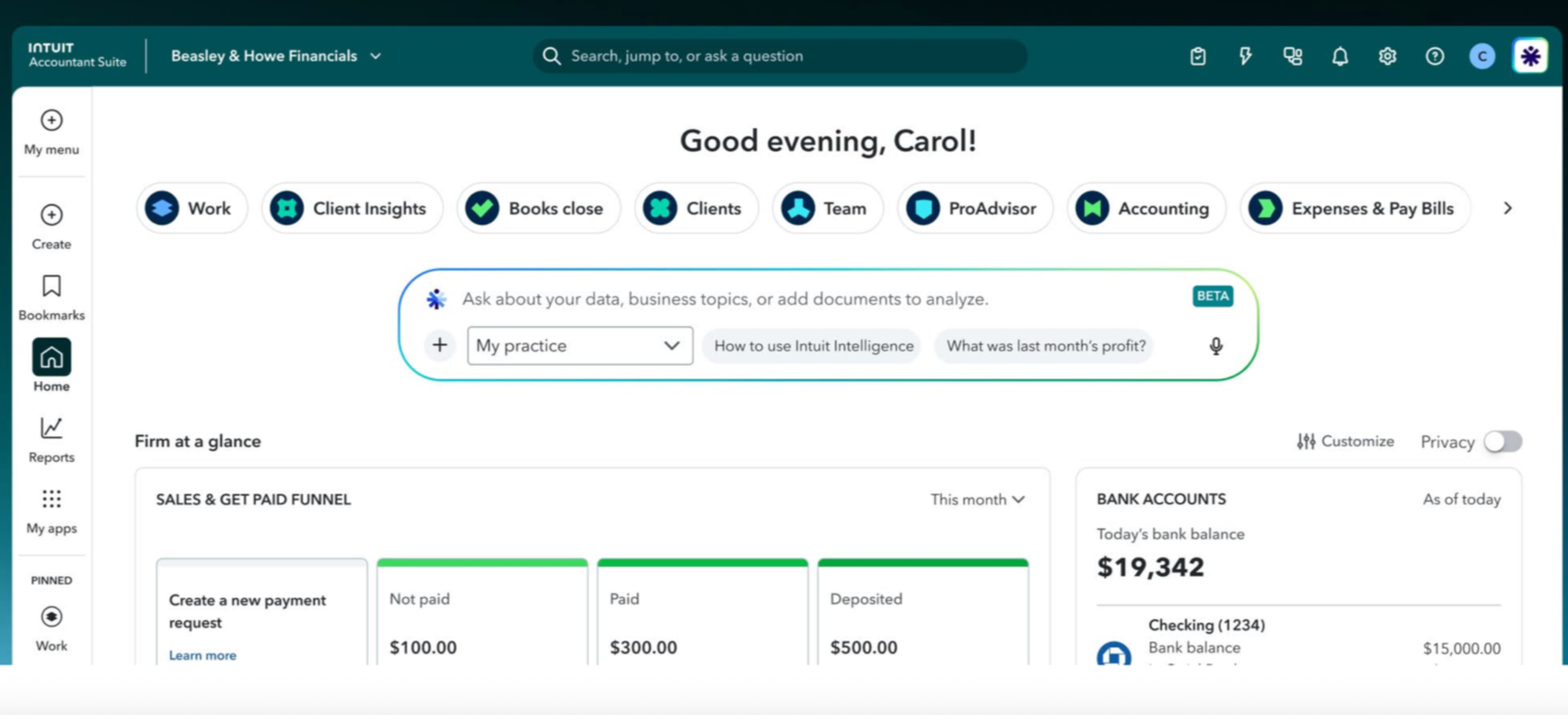Click the Firm at a glance heading
The width and height of the screenshot is (1568, 715).
pyautogui.click(x=198, y=442)
